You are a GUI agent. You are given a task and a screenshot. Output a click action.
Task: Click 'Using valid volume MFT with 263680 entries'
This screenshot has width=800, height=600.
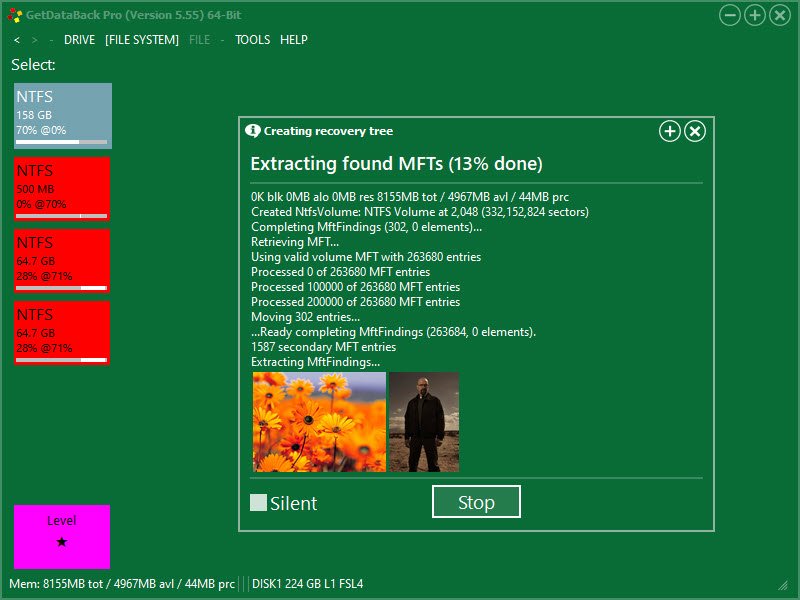(366, 257)
